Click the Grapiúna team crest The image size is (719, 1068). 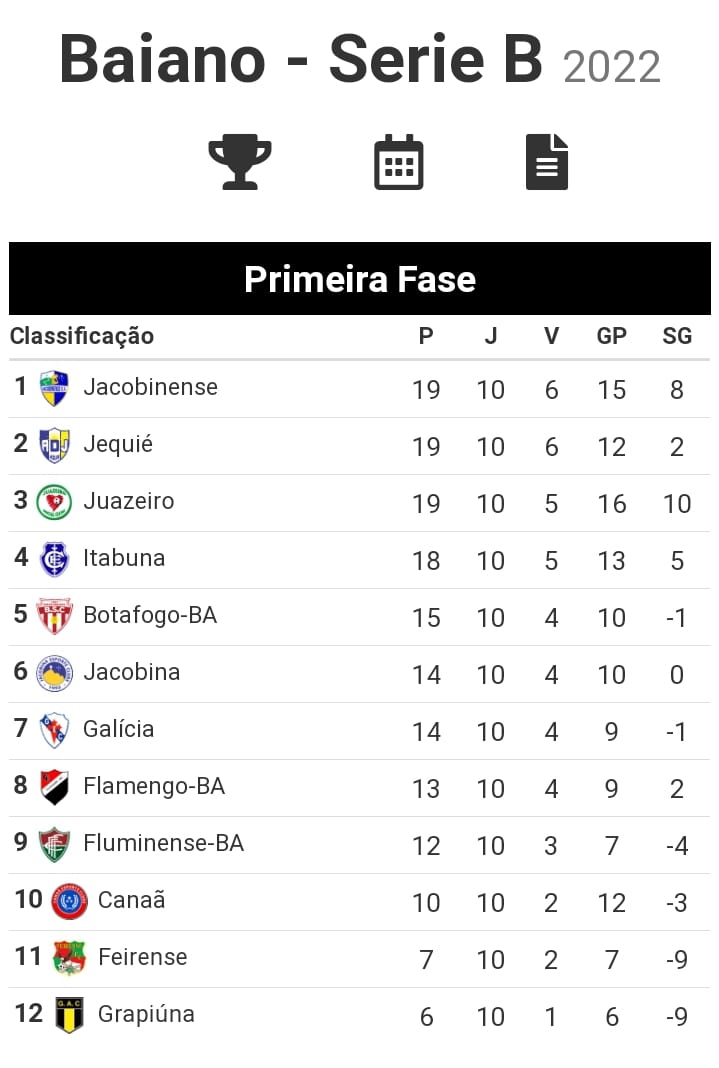[69, 1015]
